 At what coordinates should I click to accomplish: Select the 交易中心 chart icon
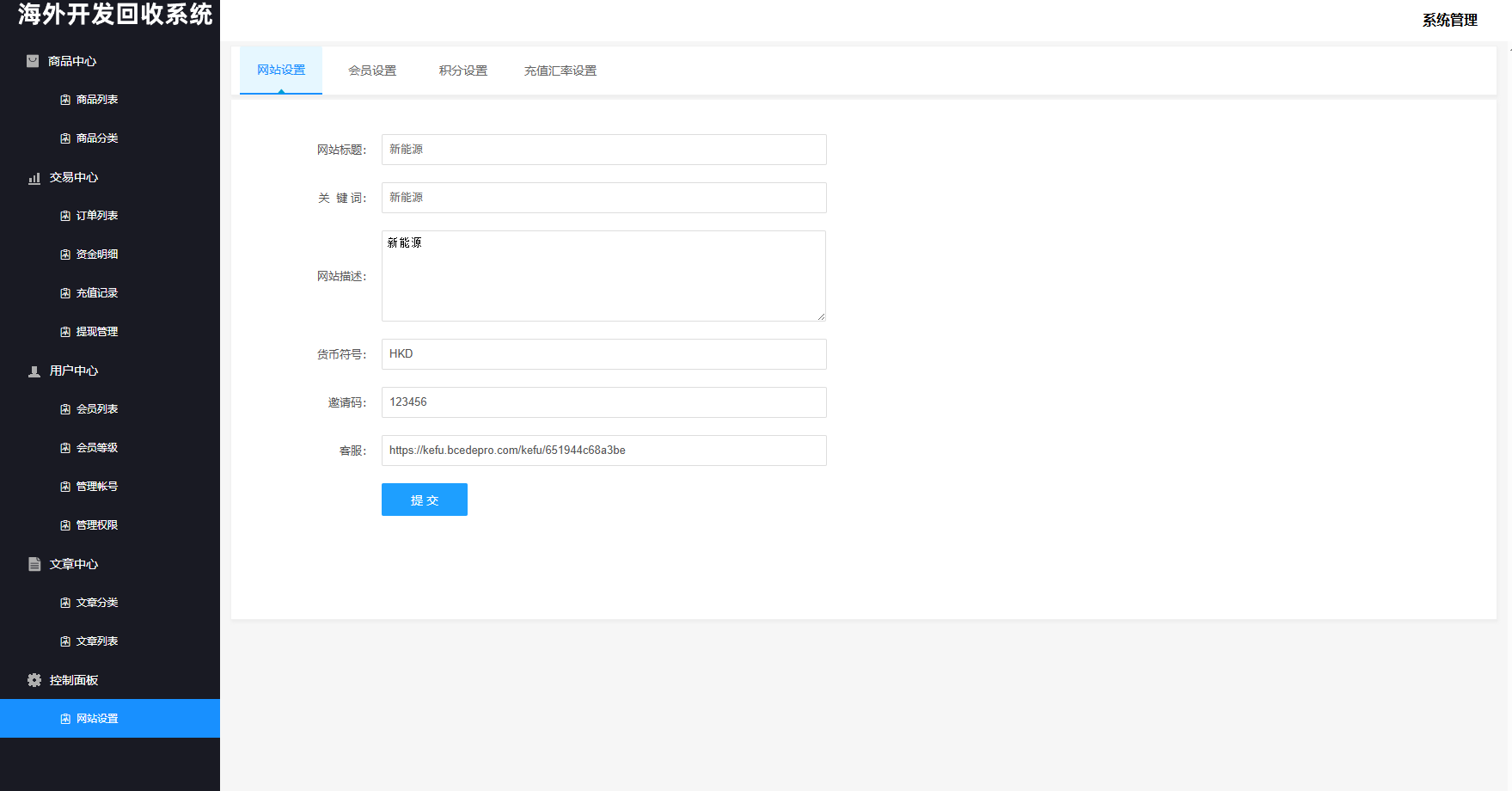[x=34, y=177]
